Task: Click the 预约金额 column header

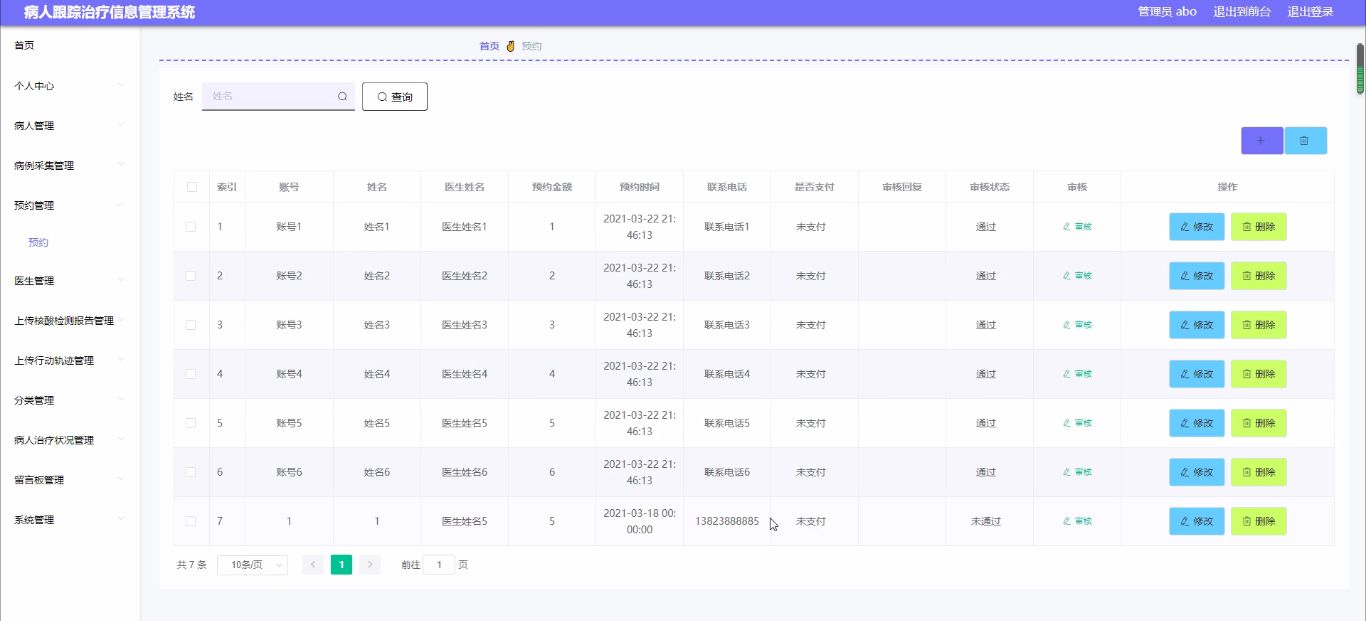Action: coord(552,187)
